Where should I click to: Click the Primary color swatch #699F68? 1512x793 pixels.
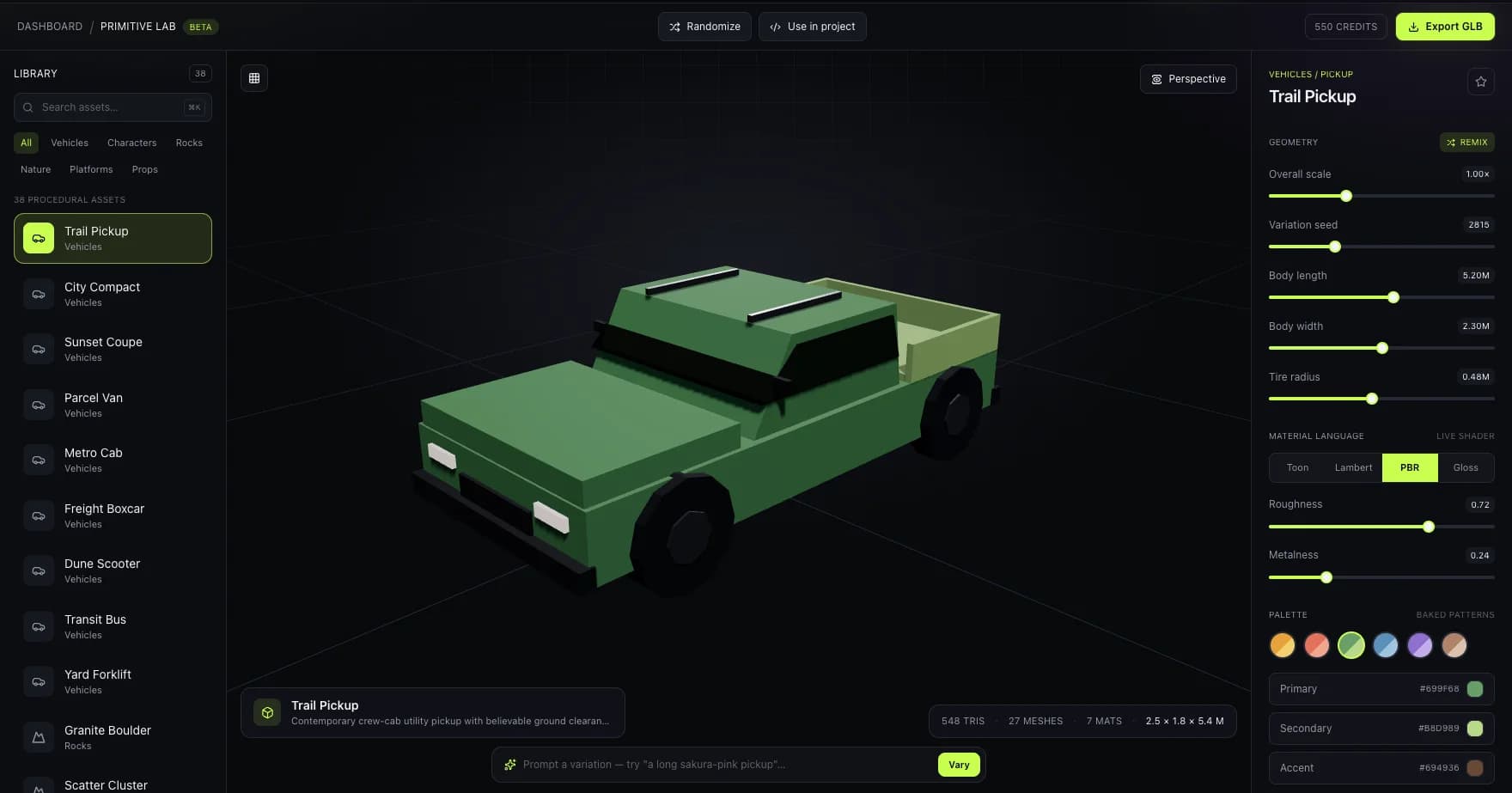click(1475, 689)
